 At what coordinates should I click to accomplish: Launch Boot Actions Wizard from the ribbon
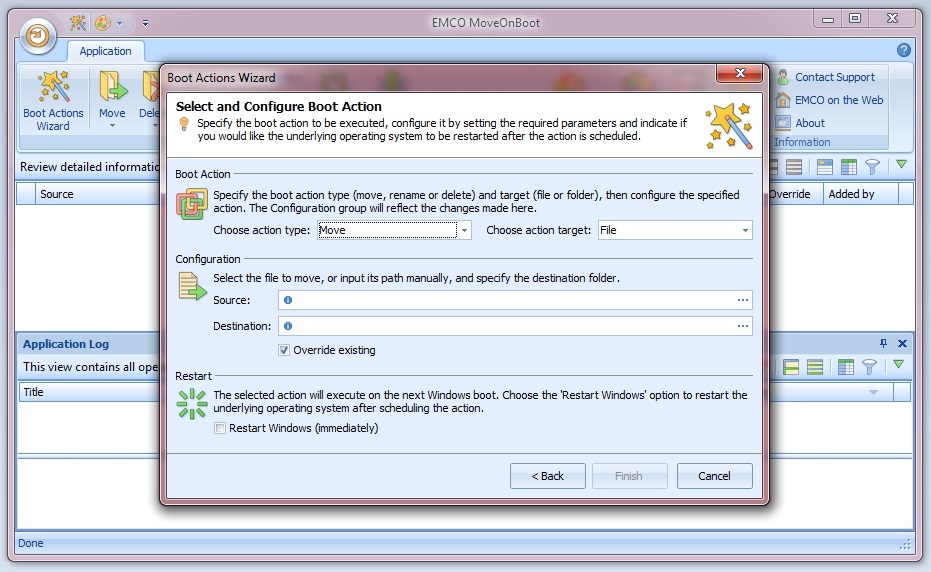[53, 101]
